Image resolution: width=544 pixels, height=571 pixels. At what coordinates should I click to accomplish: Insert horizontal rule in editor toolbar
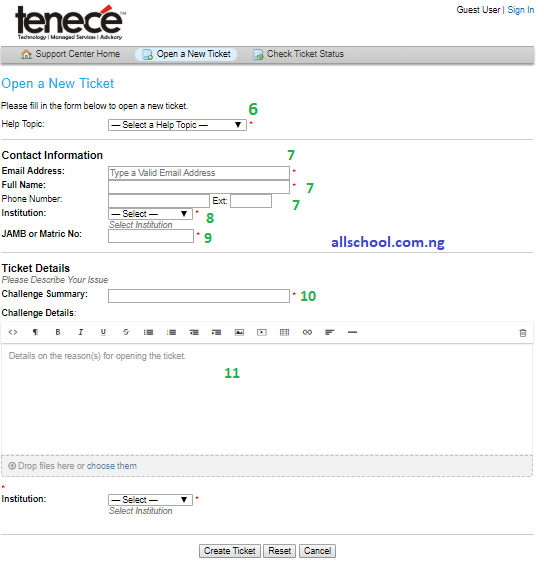coord(352,332)
